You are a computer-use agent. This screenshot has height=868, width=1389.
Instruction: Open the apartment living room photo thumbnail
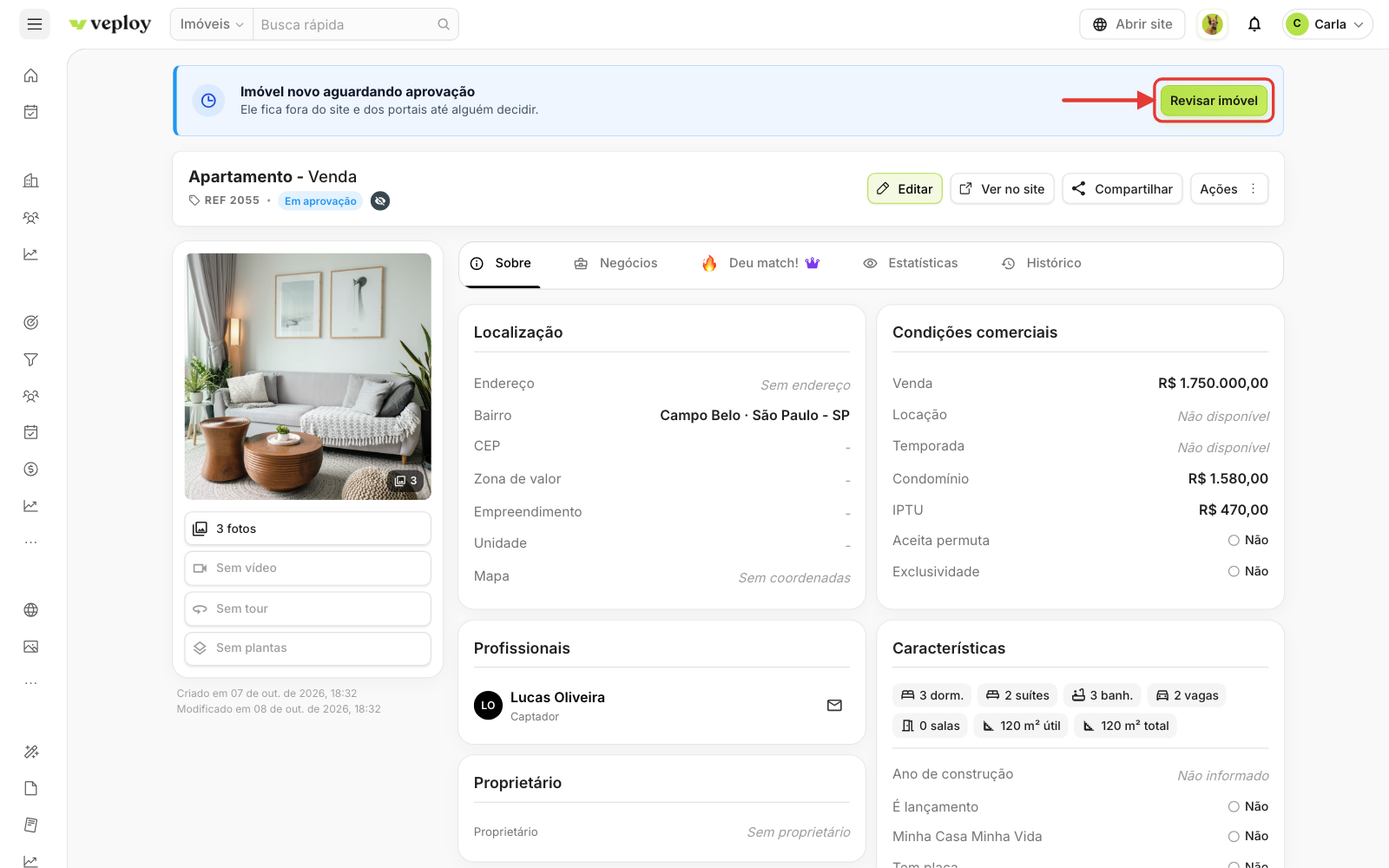click(308, 377)
